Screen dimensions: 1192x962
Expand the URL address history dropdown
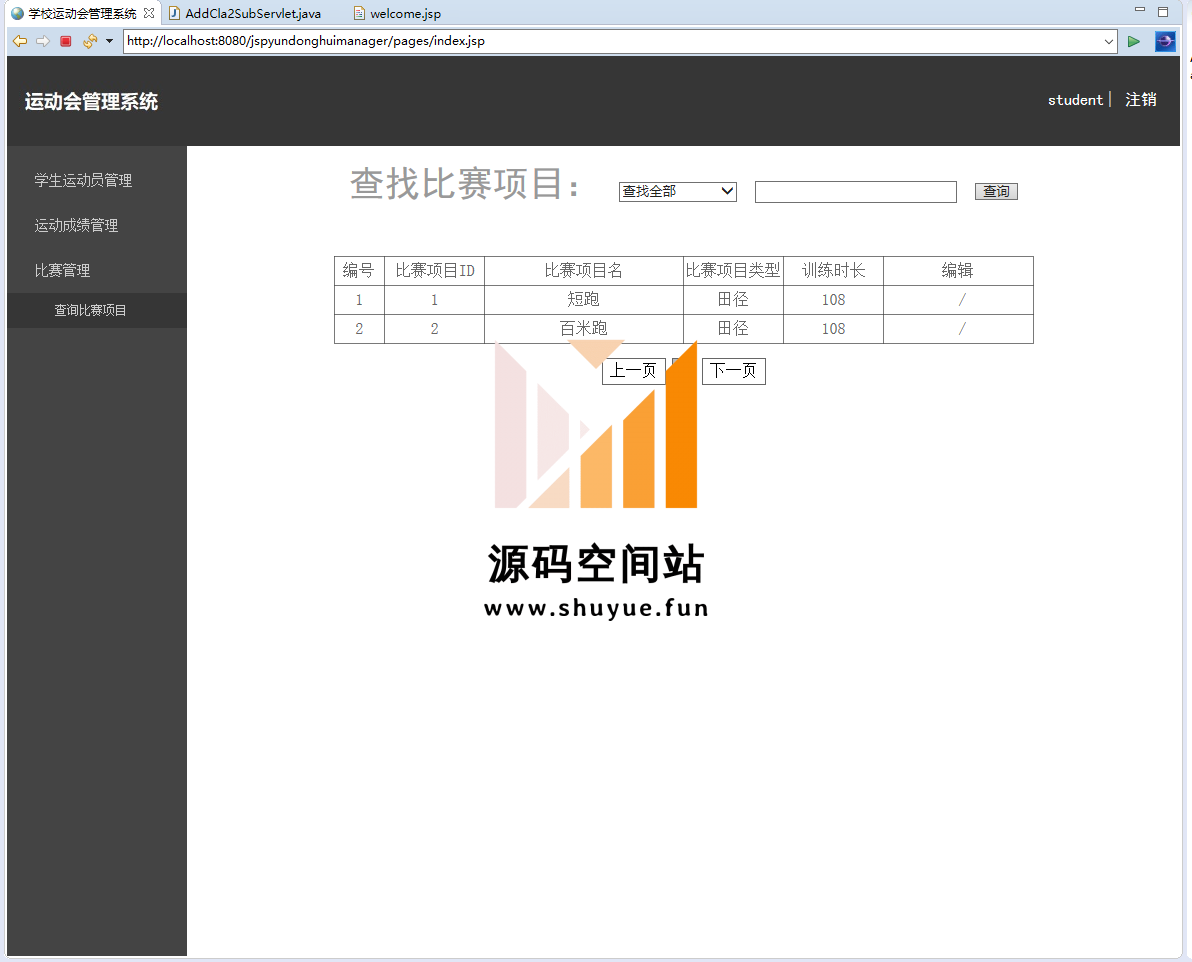point(1108,41)
